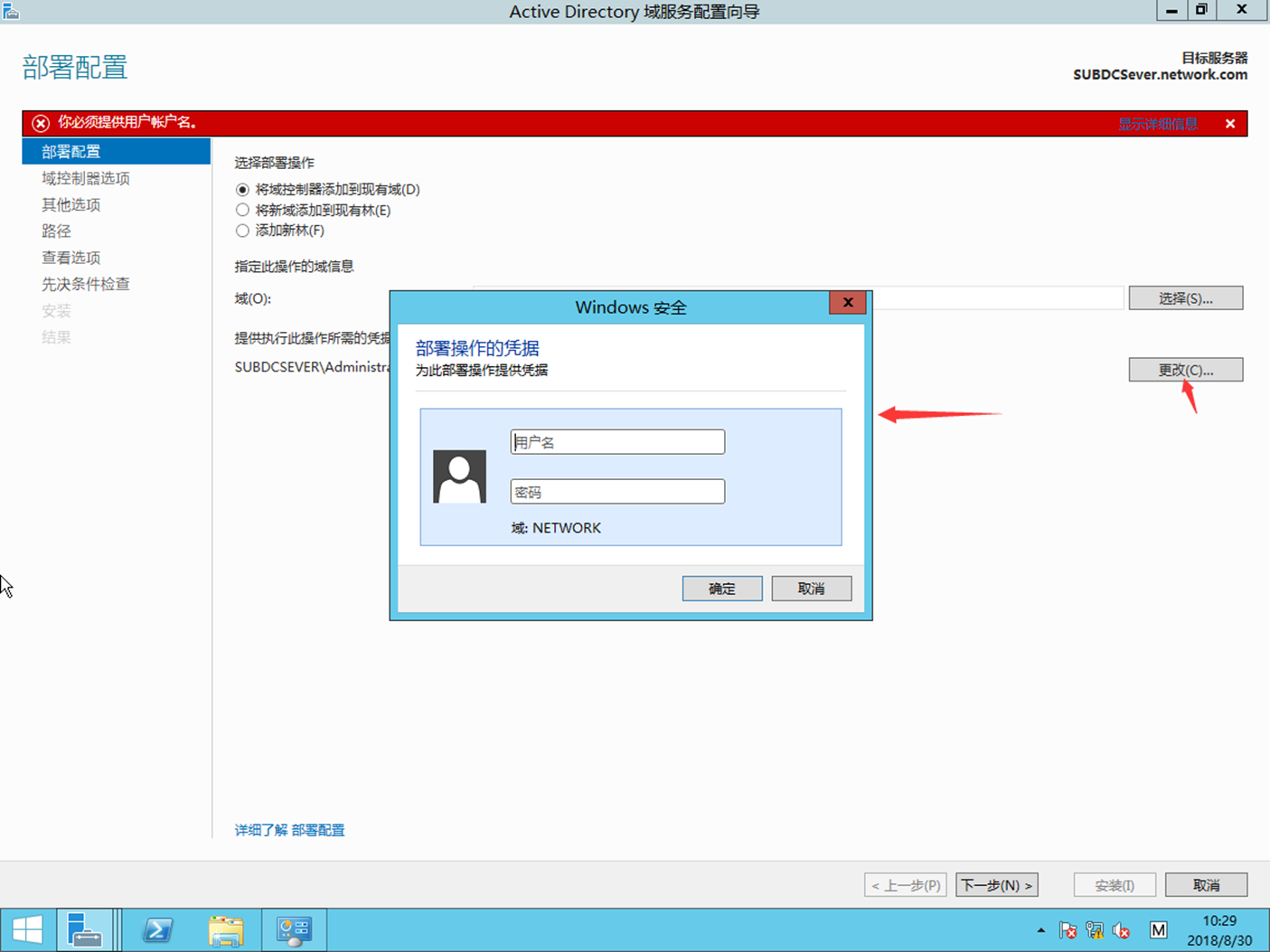Launch PowerShell from the taskbar

(x=158, y=930)
